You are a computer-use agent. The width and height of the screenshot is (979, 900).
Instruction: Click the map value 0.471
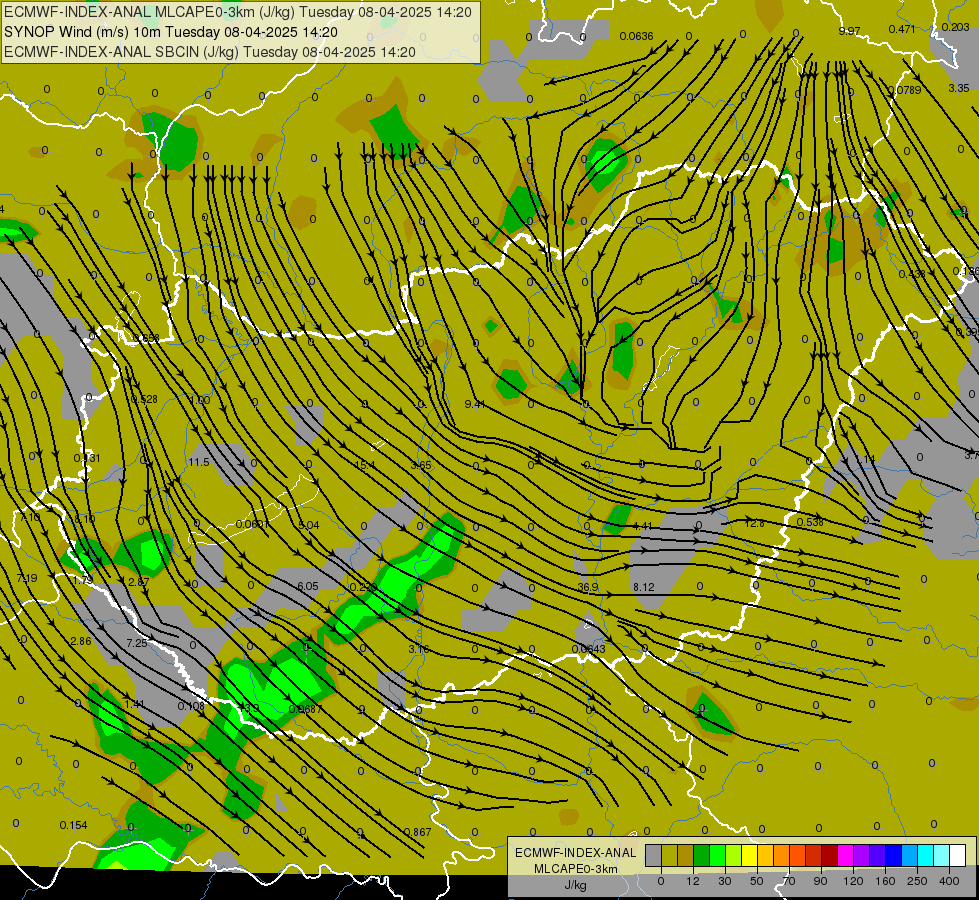(x=902, y=29)
